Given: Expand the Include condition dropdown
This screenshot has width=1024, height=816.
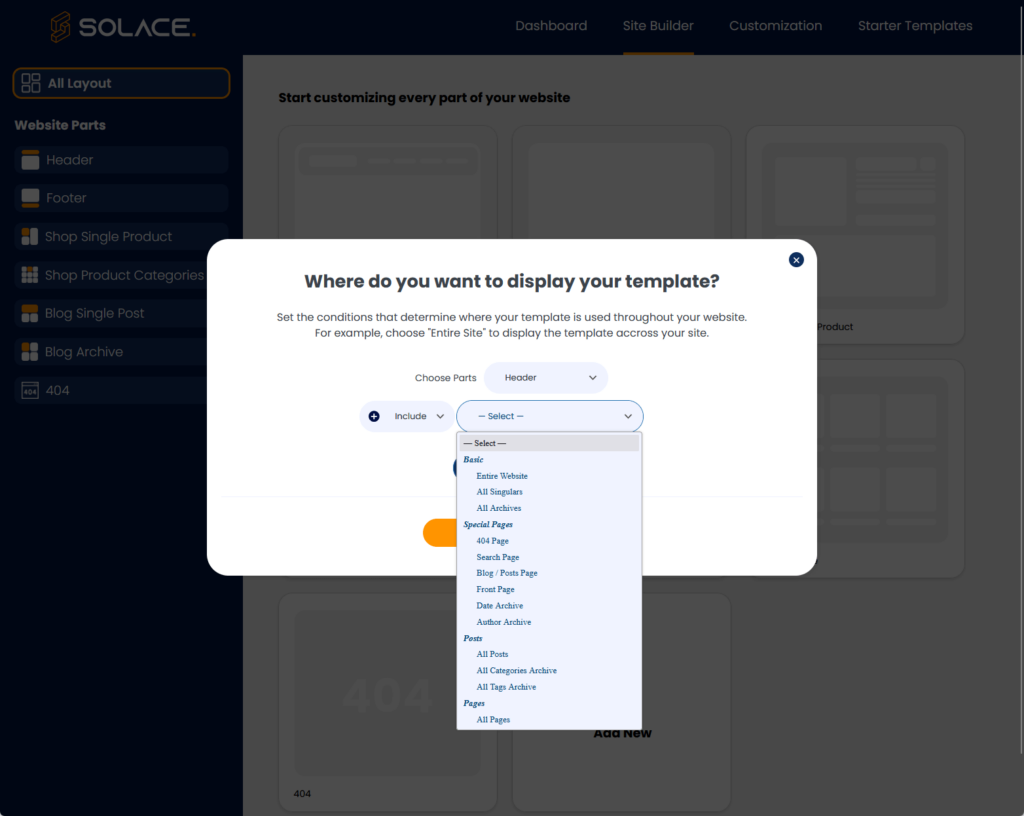Looking at the screenshot, I should coord(410,415).
